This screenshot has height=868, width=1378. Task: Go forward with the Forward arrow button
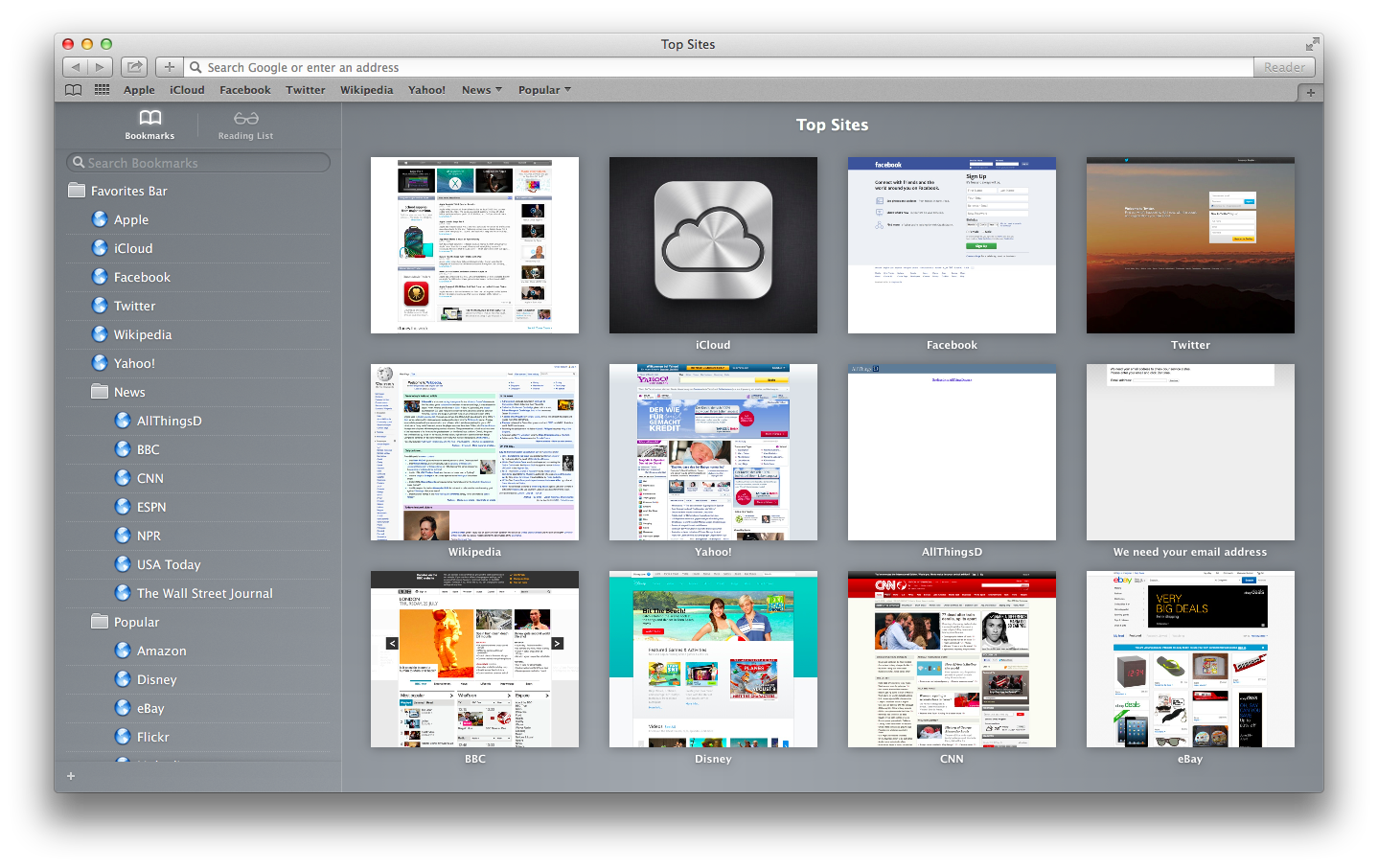[x=101, y=67]
